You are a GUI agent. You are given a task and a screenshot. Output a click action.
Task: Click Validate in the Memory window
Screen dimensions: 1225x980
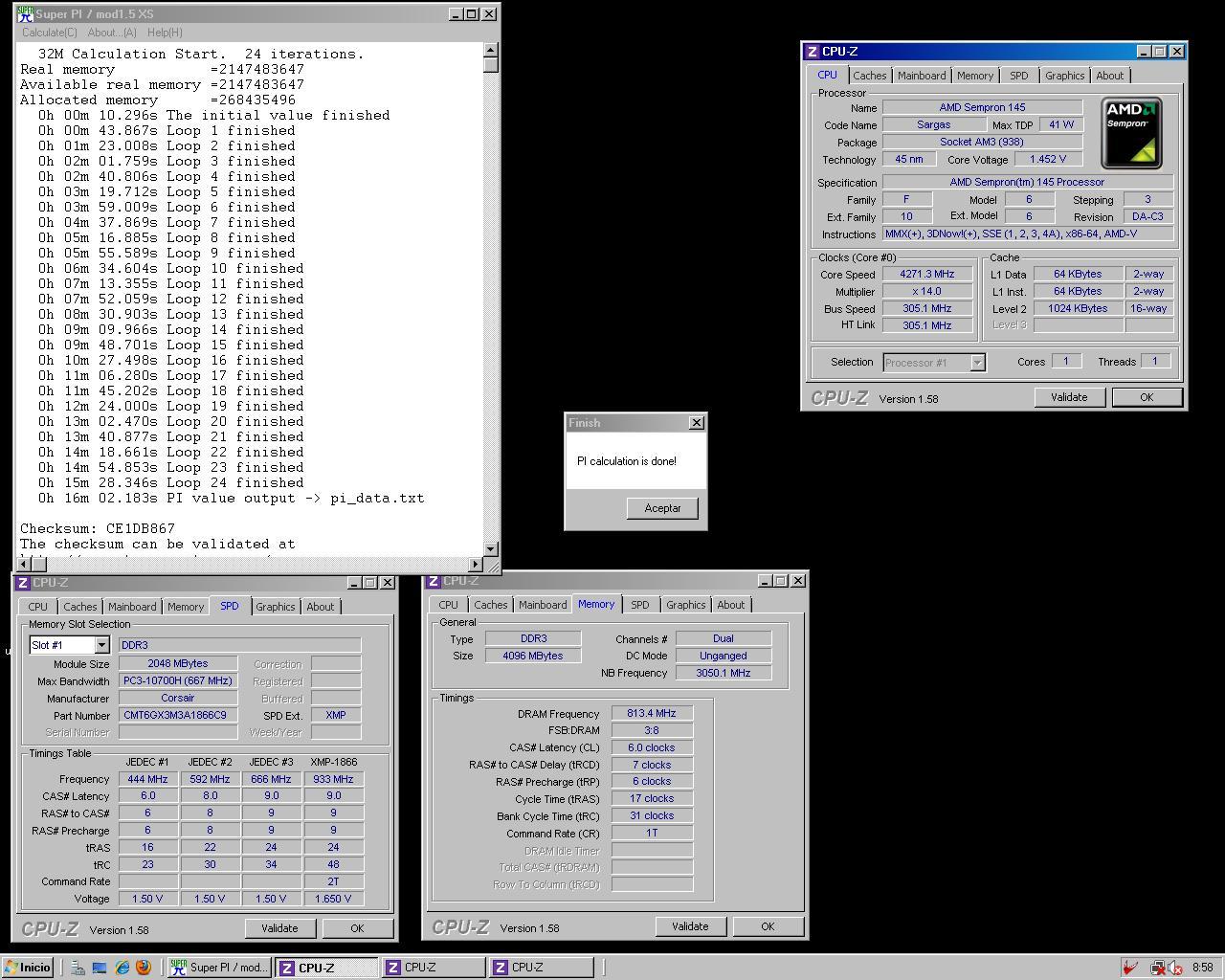690,926
